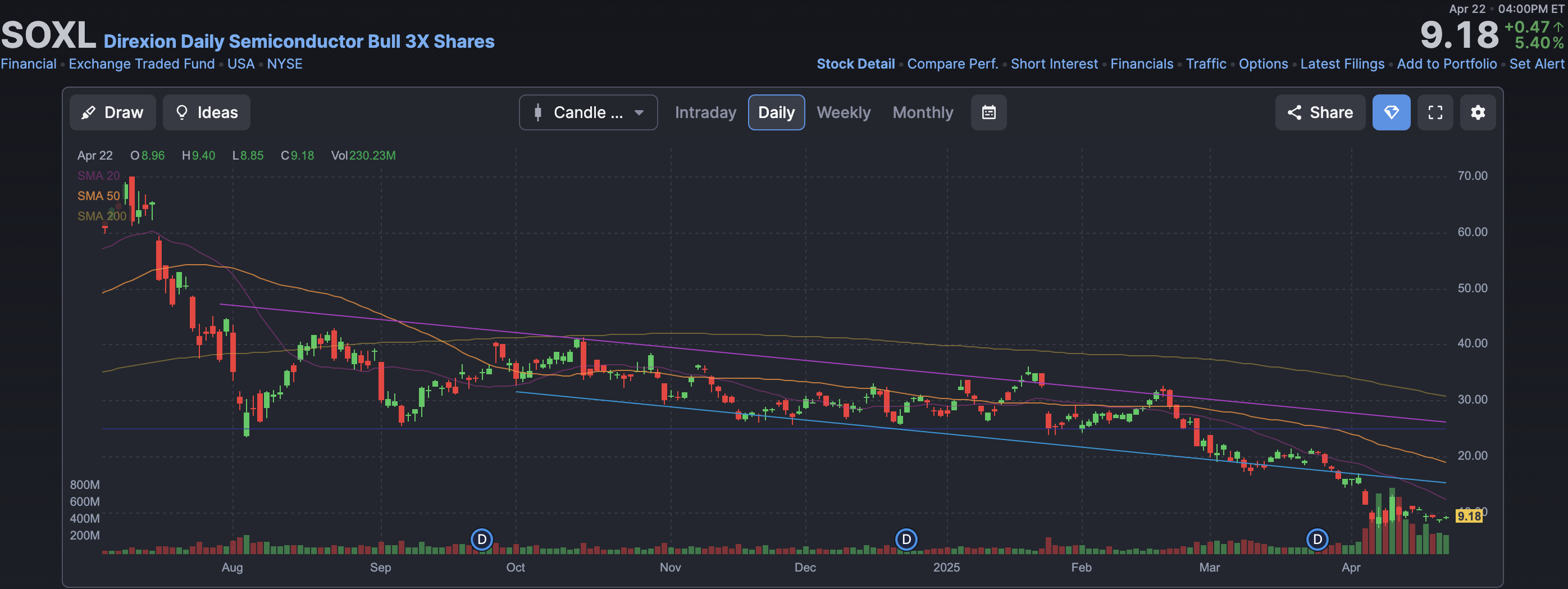Switch to the Monthly timeframe

tap(923, 112)
